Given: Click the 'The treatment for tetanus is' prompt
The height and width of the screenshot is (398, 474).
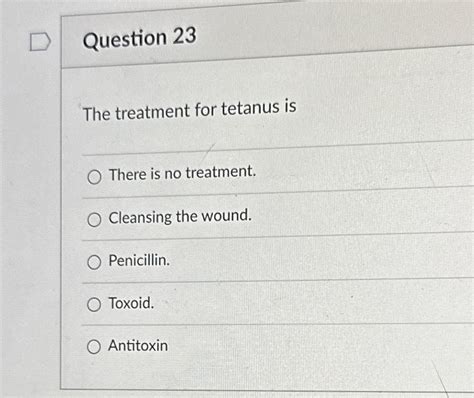Looking at the screenshot, I should click(x=189, y=111).
